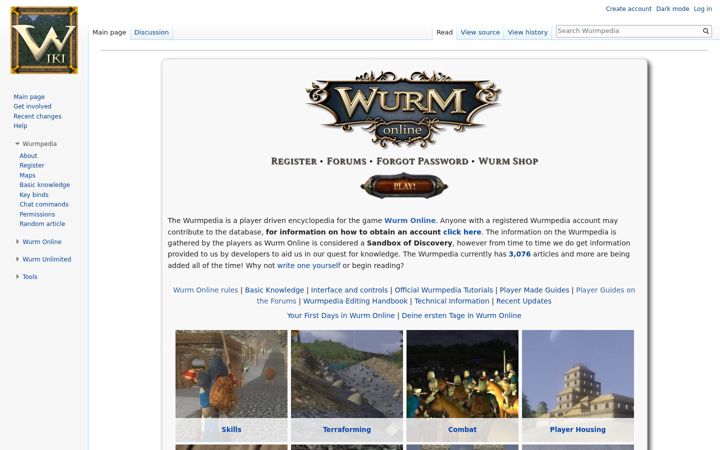Click FORUMS under the Wurm banner
The image size is (720, 450).
[347, 162]
